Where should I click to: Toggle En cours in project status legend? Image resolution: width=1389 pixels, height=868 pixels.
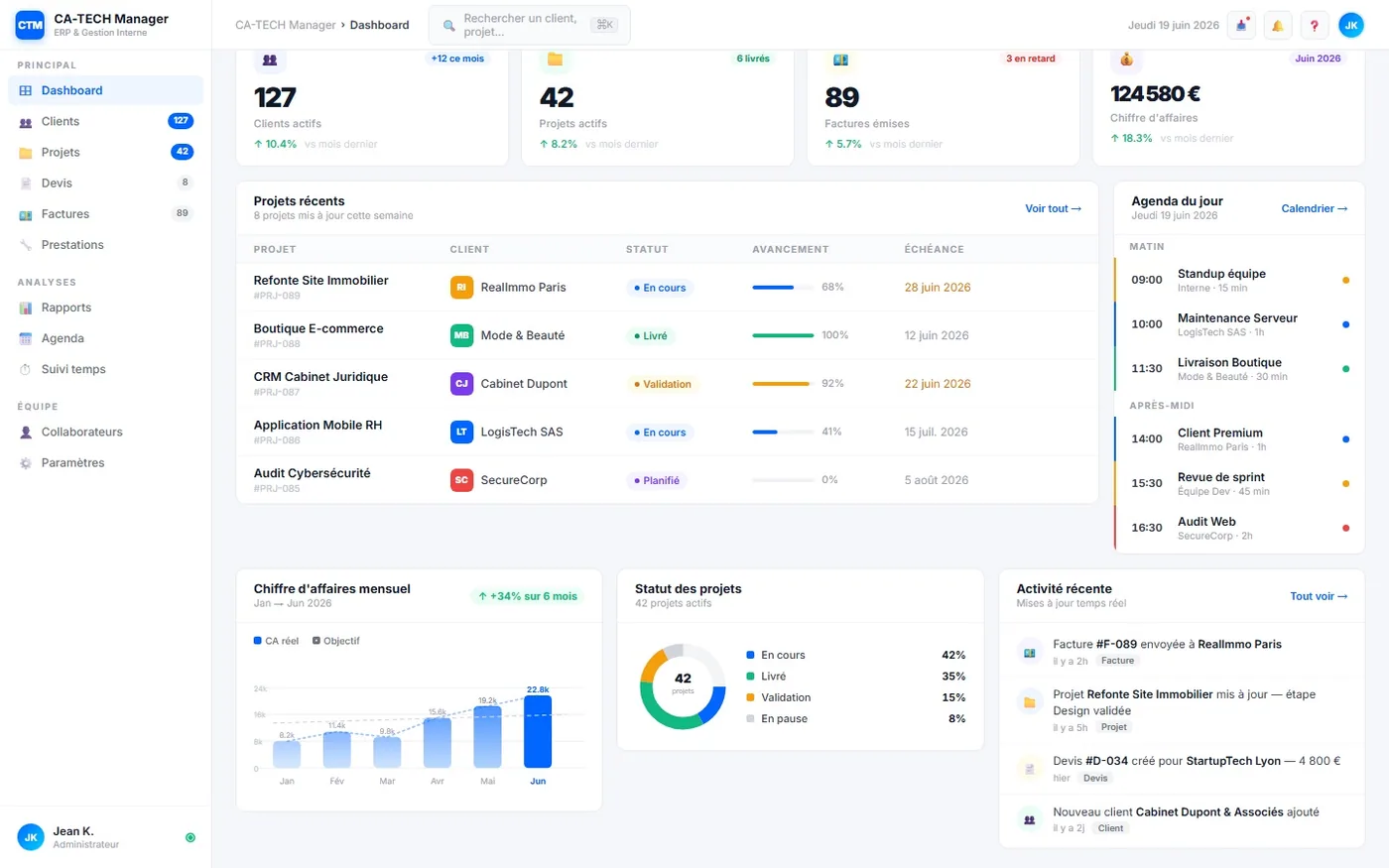(x=855, y=655)
